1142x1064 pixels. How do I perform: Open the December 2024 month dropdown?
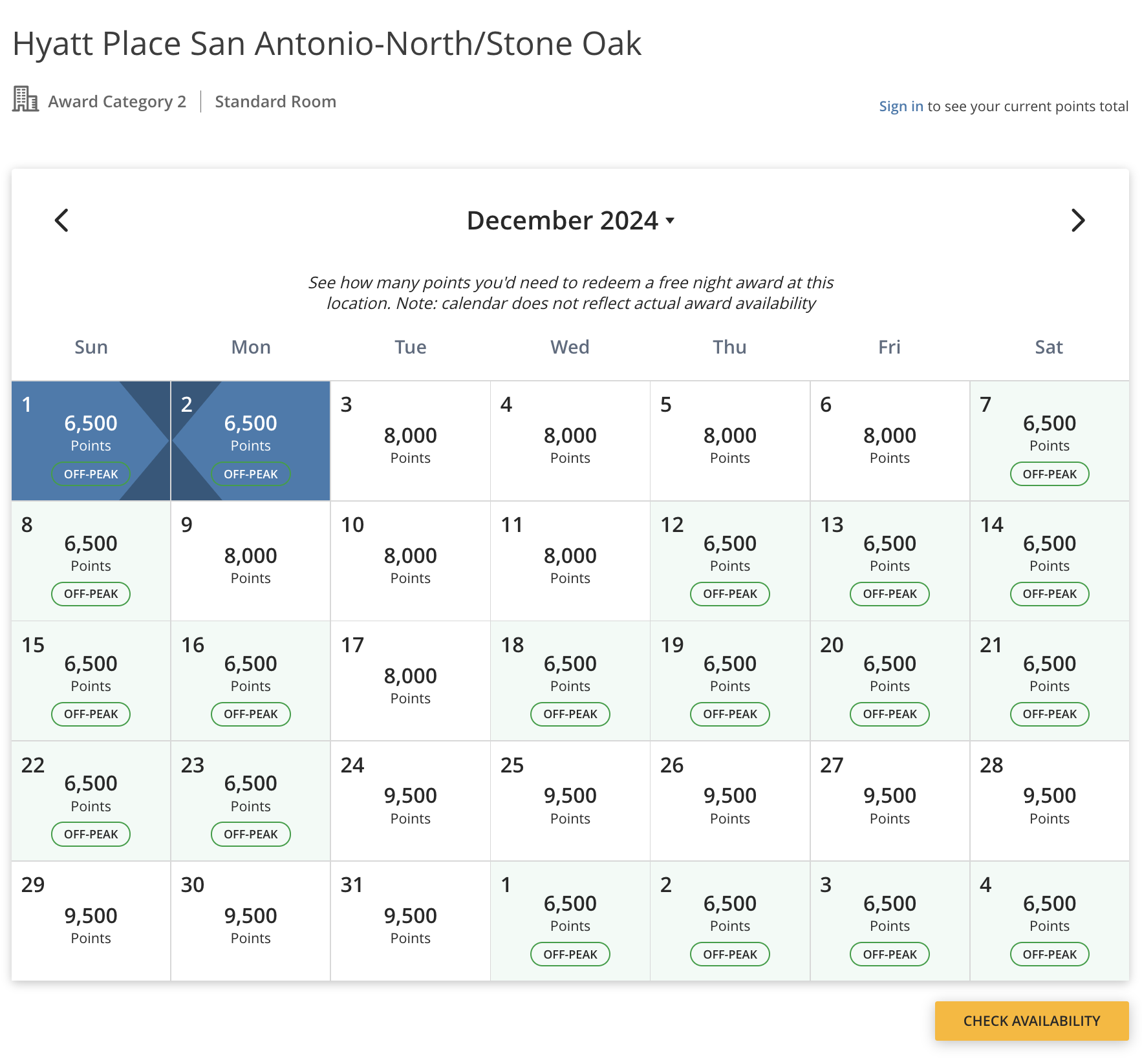(x=570, y=220)
